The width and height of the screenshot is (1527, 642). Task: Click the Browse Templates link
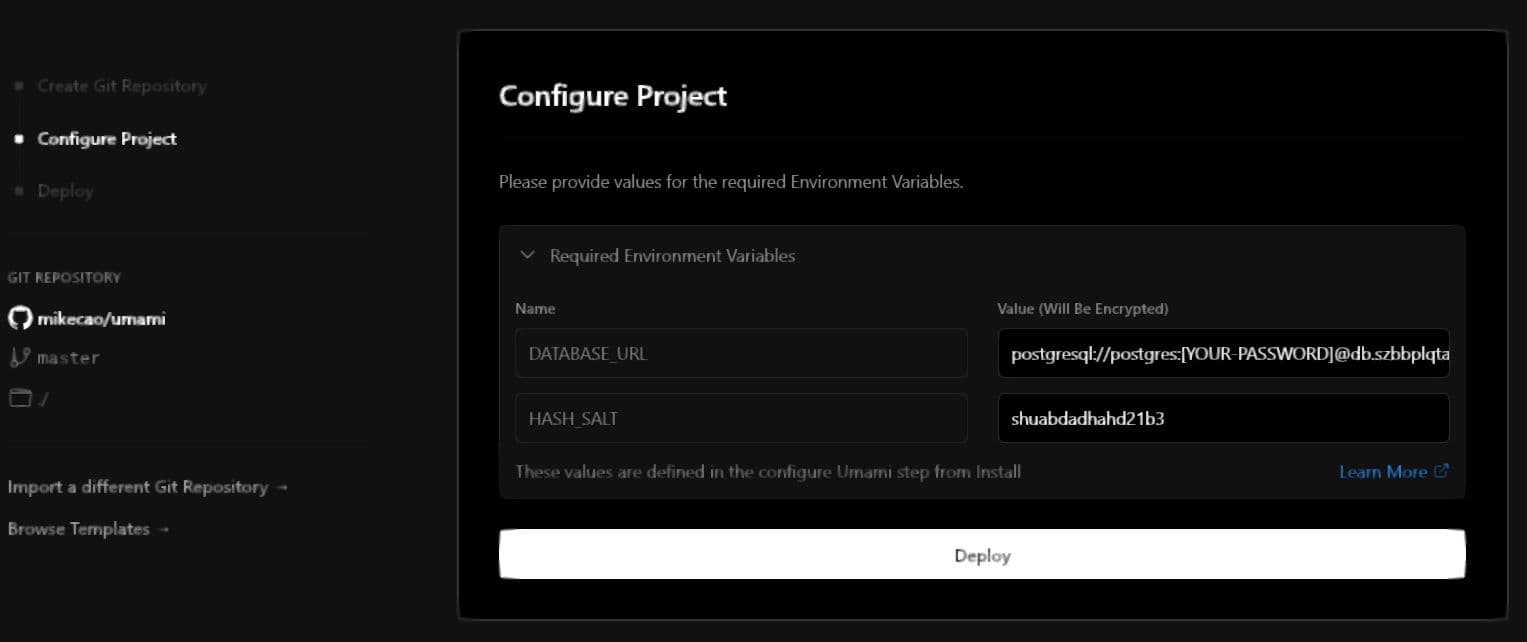80,529
